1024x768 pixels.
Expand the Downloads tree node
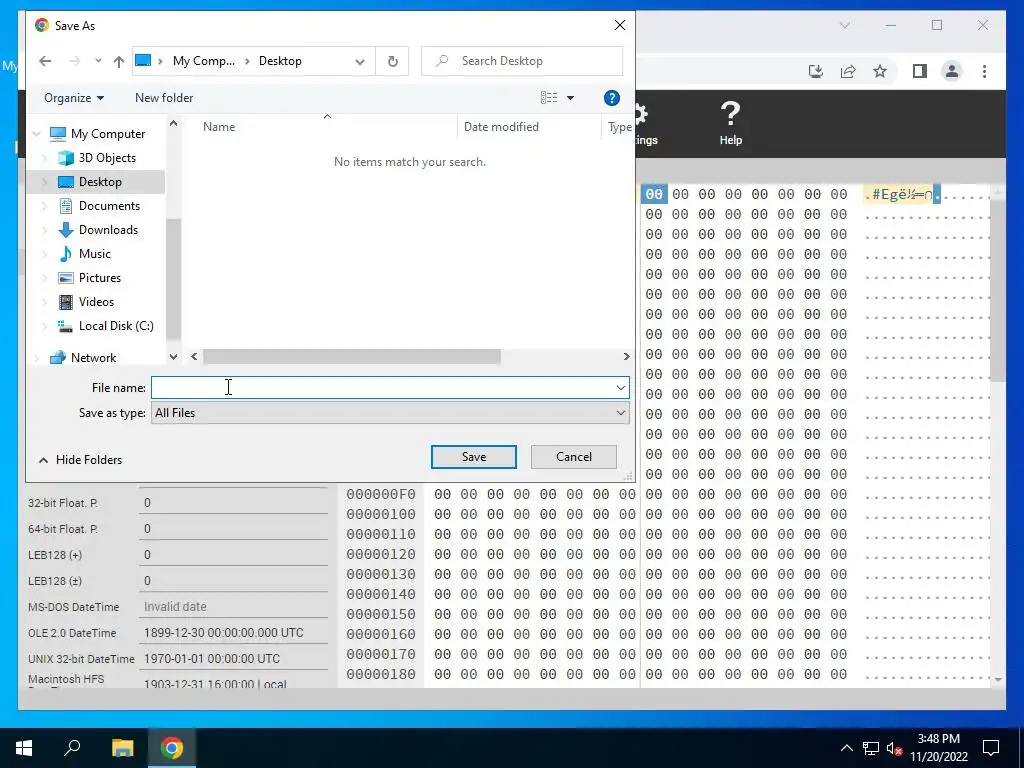pos(44,230)
